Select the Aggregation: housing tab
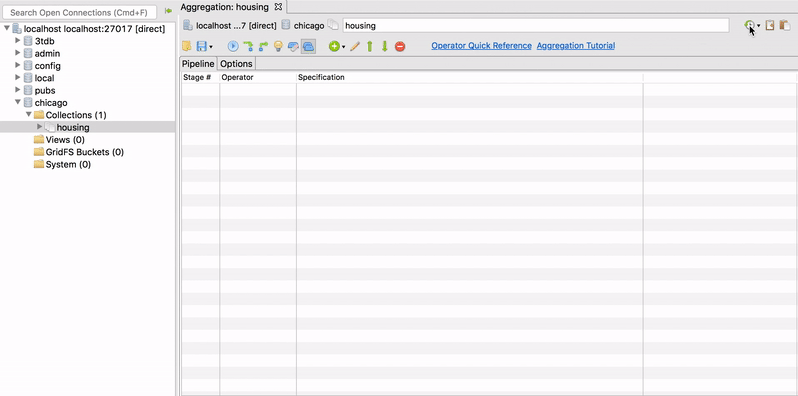 (x=224, y=7)
